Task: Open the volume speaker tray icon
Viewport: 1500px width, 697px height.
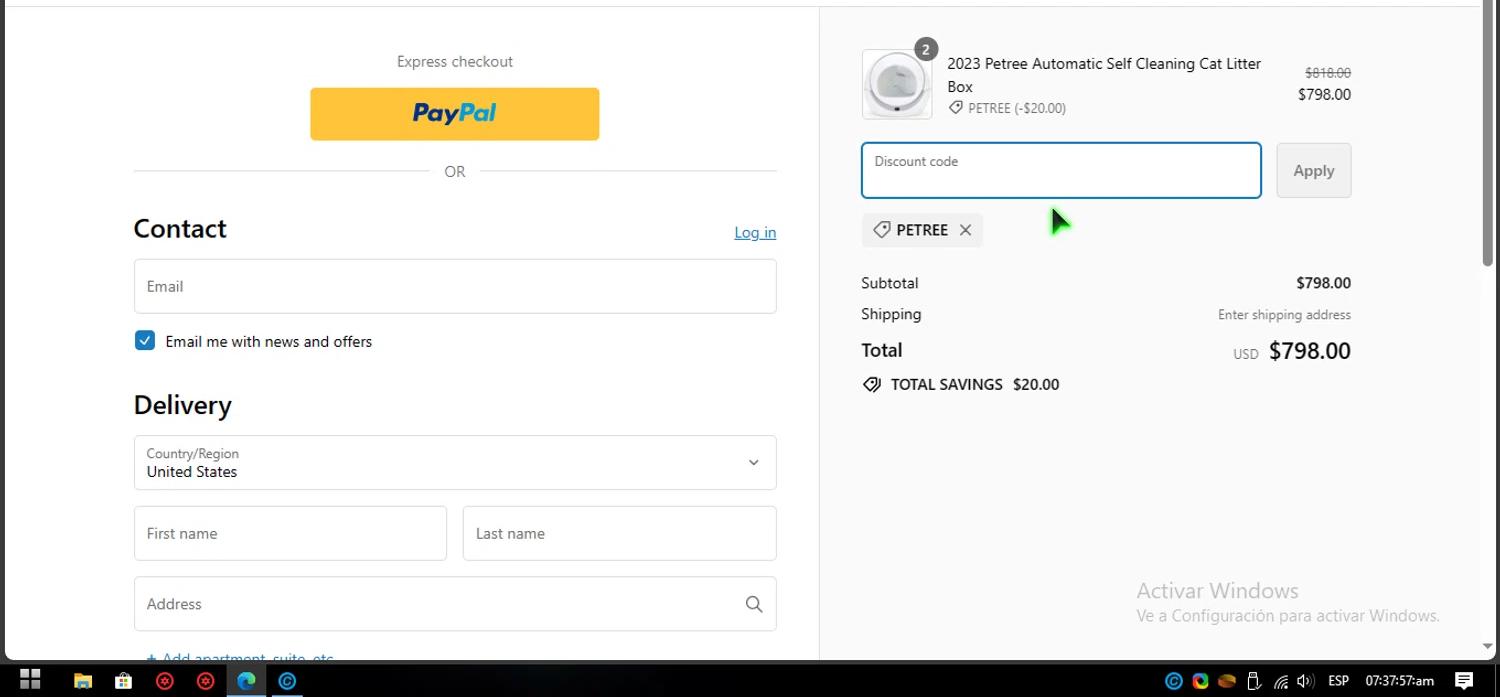Action: click(1305, 681)
